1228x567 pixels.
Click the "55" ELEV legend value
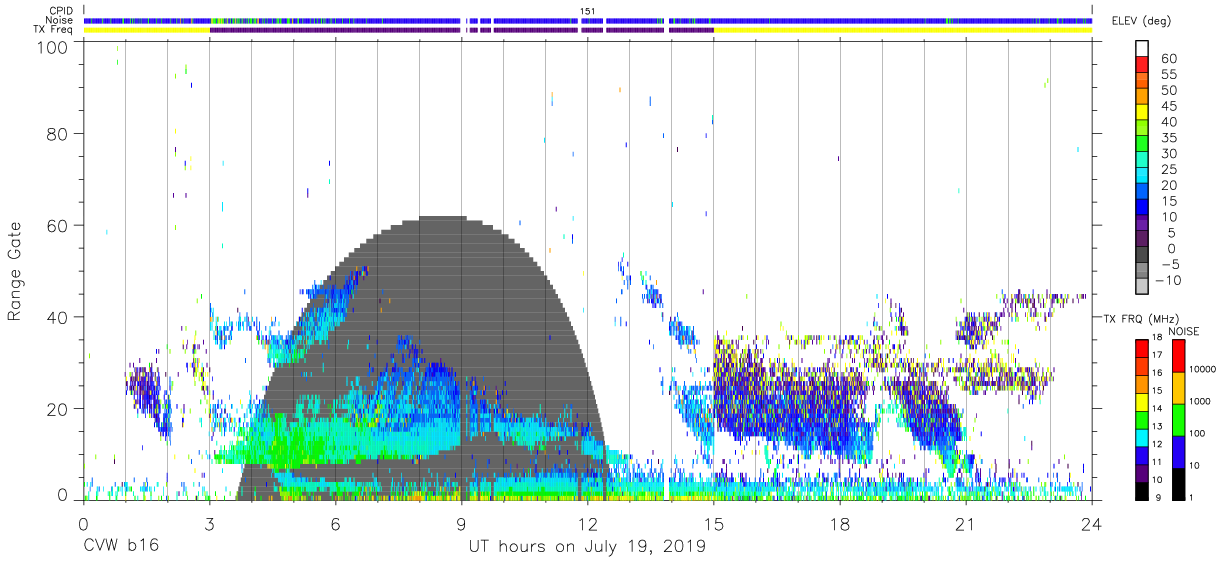[1168, 75]
